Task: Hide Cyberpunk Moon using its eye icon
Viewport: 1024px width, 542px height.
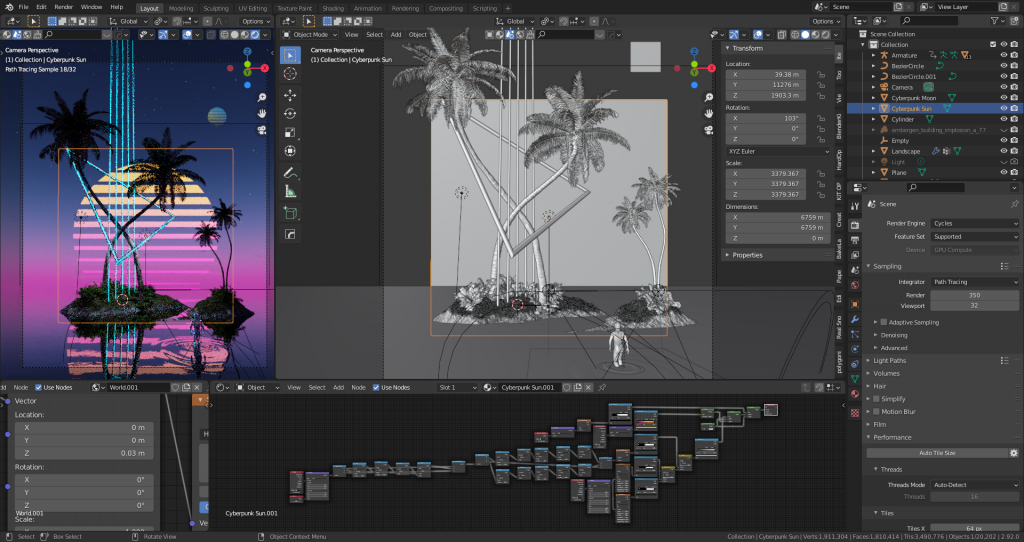Action: click(1003, 97)
